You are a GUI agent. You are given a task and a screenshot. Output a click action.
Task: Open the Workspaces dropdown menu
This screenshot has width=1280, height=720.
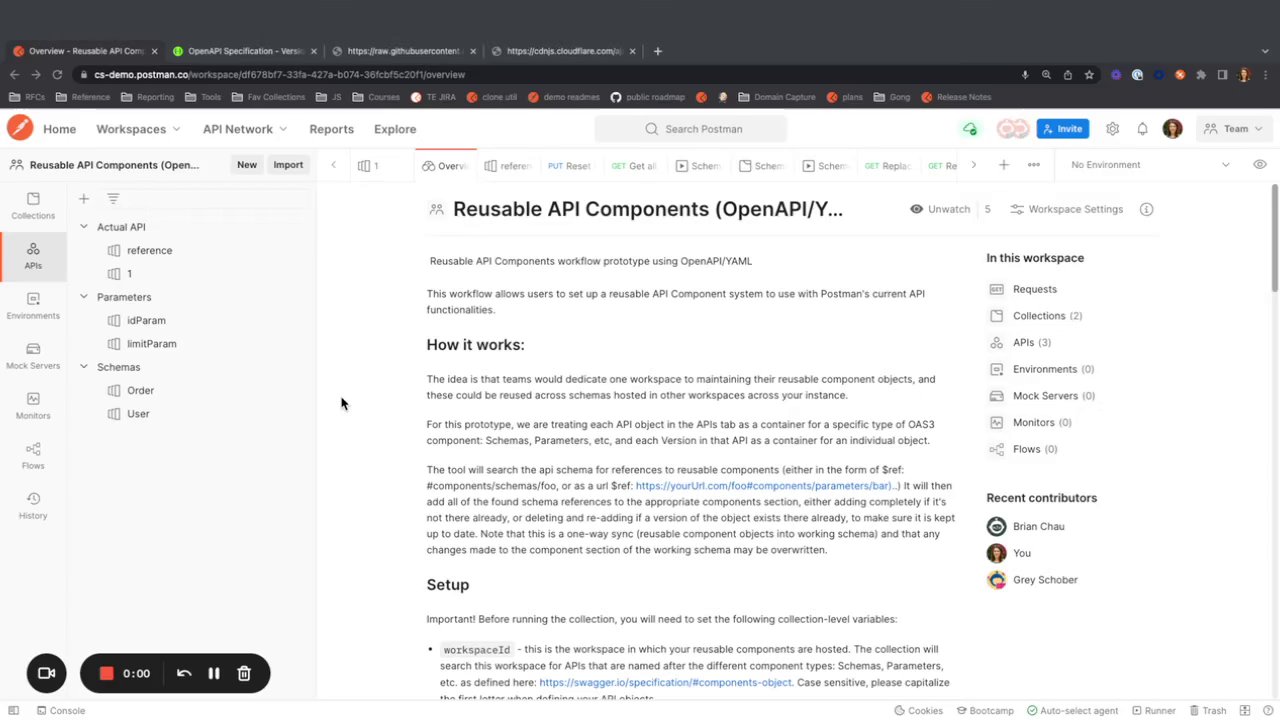click(x=138, y=129)
